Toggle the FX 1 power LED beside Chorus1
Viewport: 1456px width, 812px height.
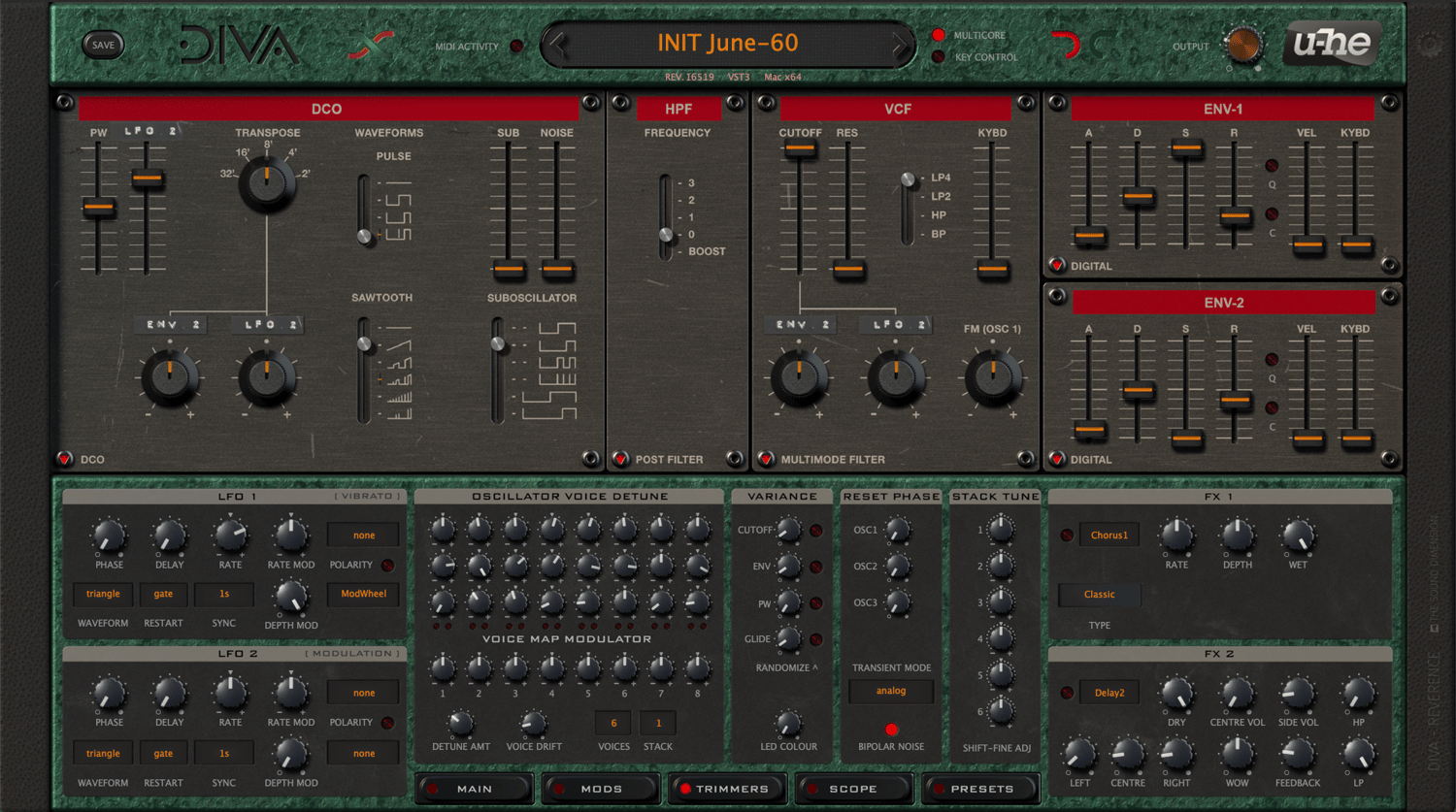coord(1067,536)
